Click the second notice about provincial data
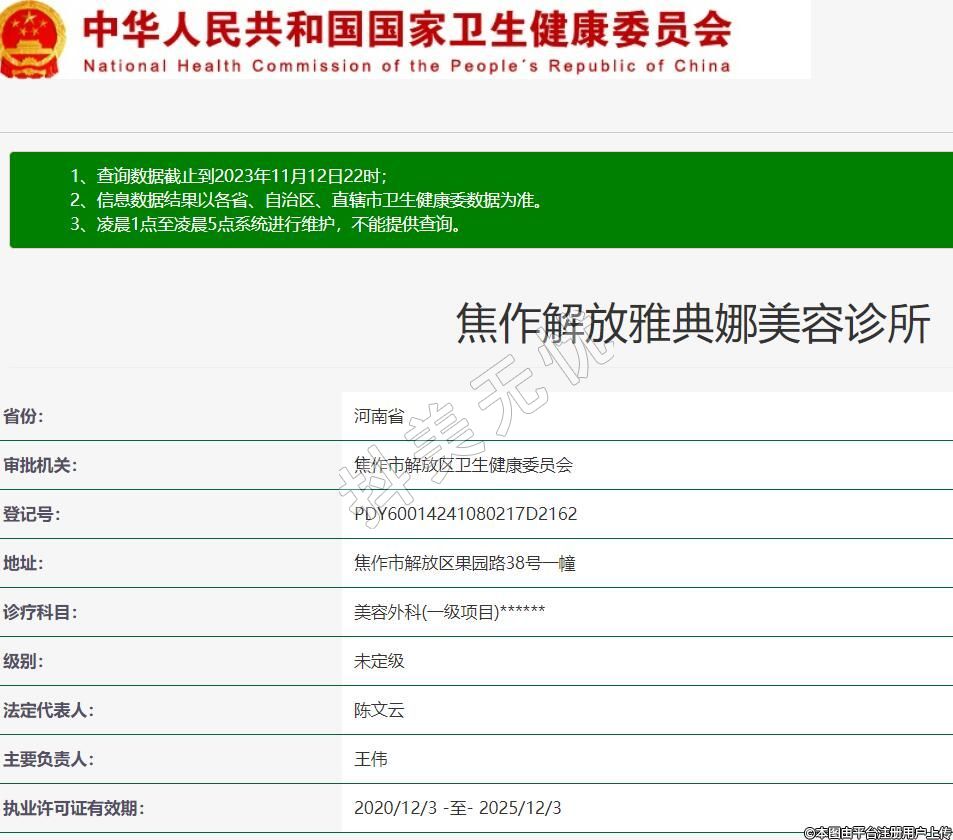The width and height of the screenshot is (953, 840). point(306,200)
